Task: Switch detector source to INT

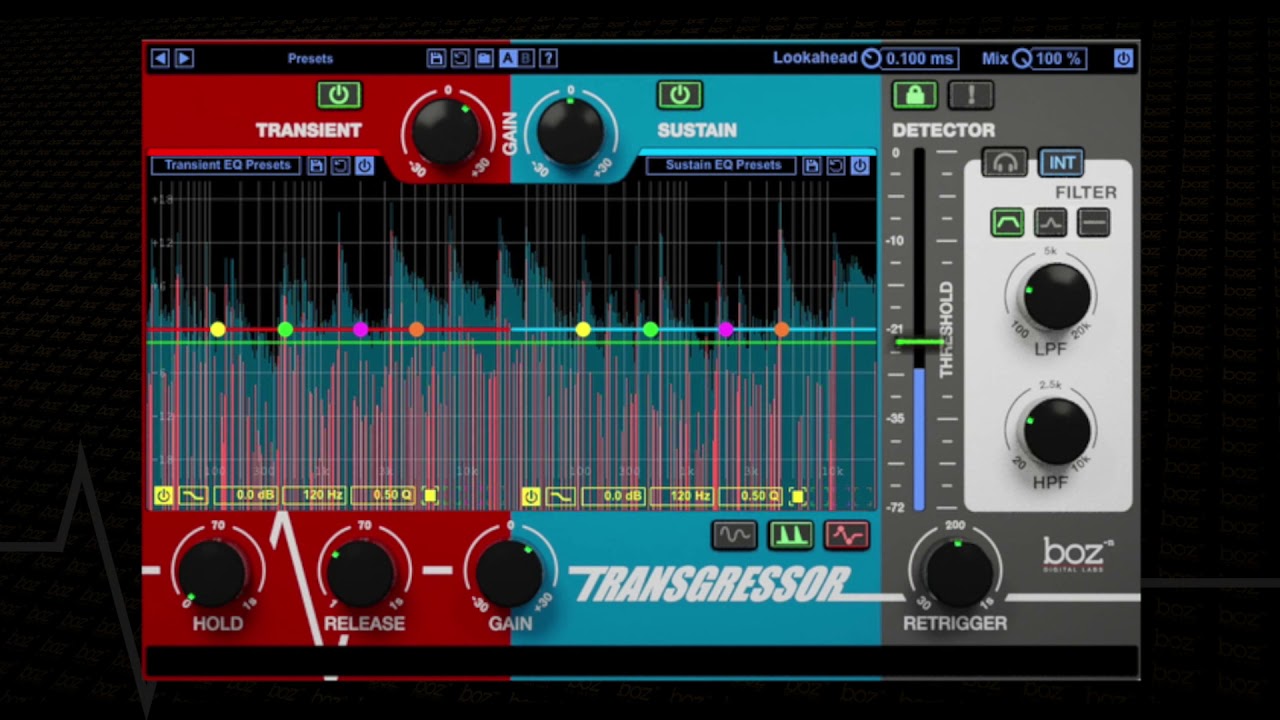Action: click(1061, 163)
